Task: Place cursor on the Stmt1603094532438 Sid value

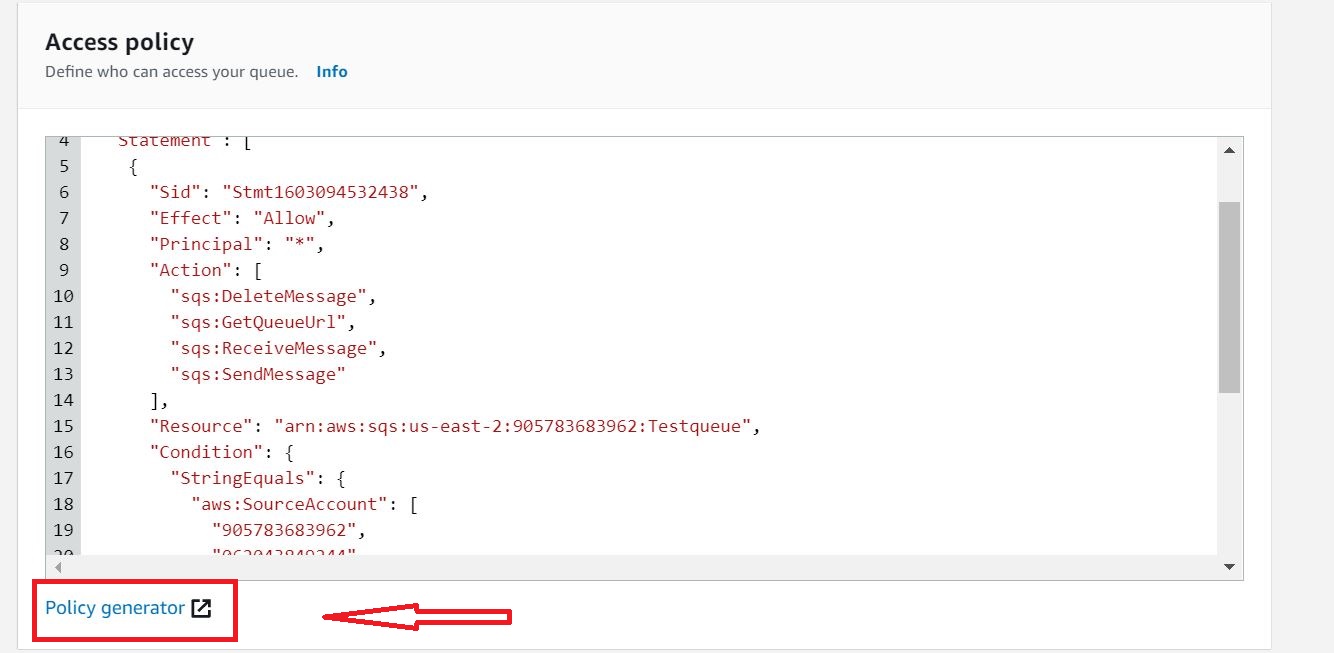Action: [320, 192]
